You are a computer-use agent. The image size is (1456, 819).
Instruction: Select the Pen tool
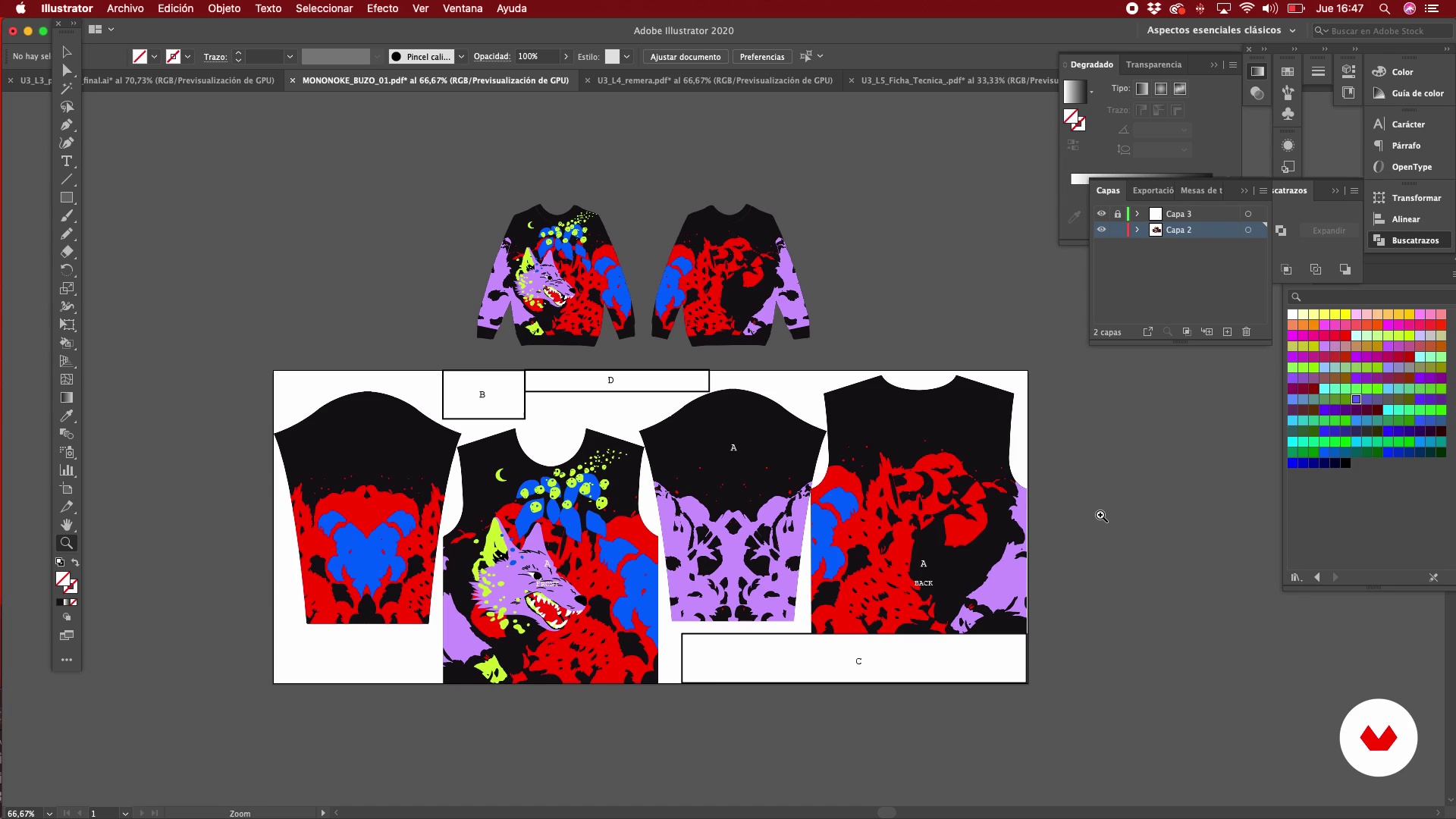(67, 124)
